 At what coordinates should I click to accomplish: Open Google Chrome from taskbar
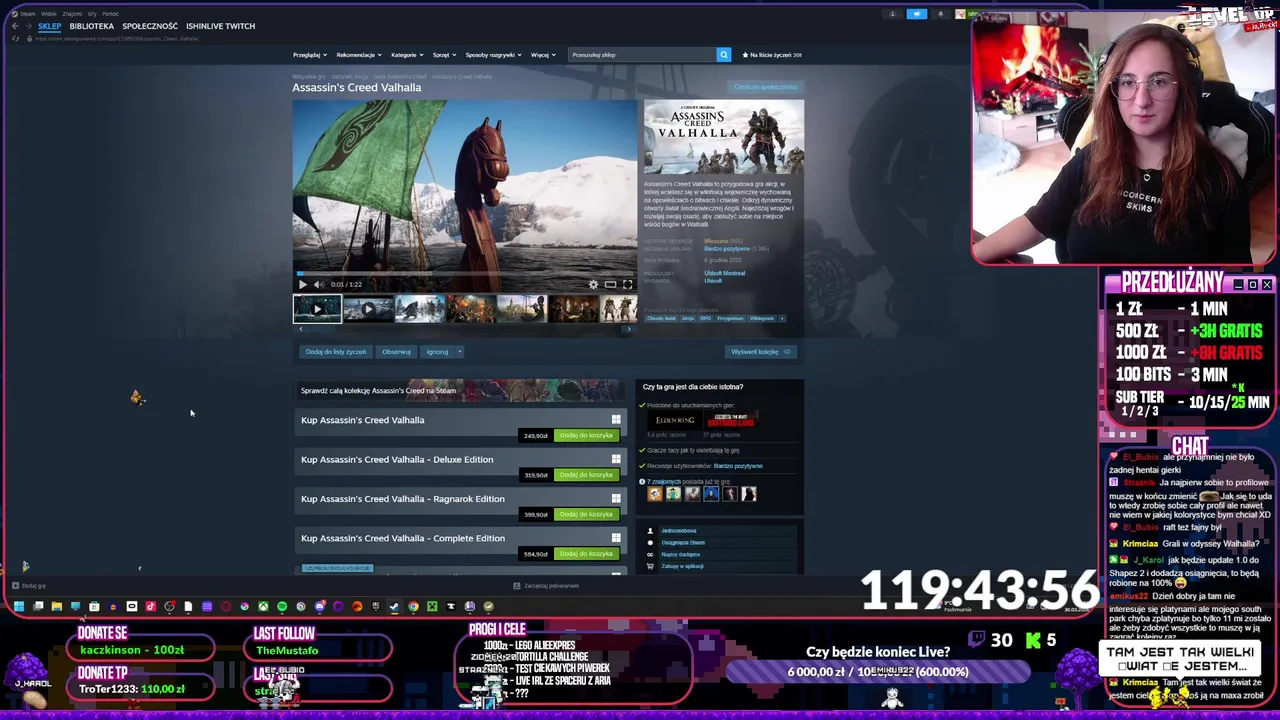(413, 606)
